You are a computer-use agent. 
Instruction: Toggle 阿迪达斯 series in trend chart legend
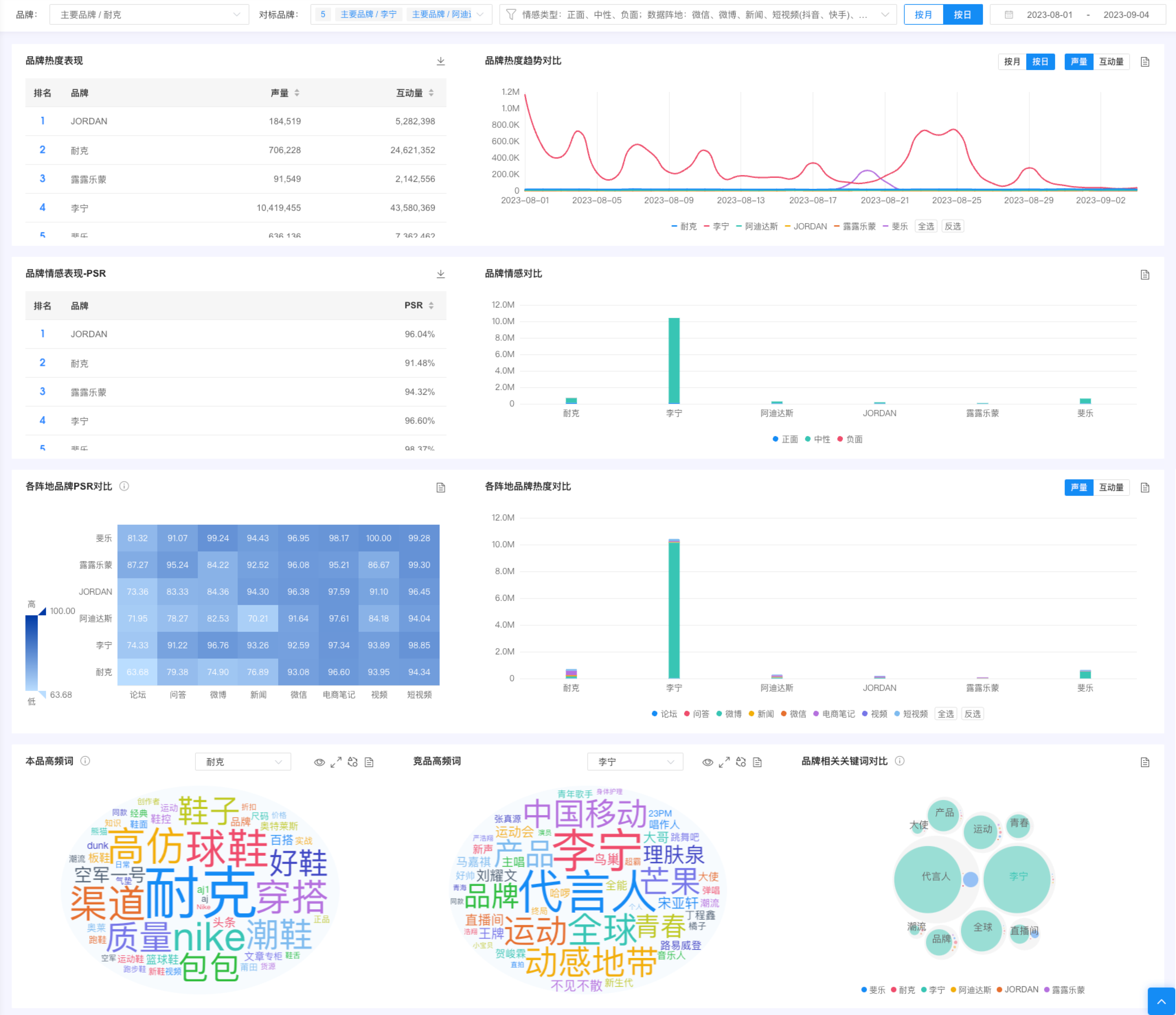click(757, 226)
